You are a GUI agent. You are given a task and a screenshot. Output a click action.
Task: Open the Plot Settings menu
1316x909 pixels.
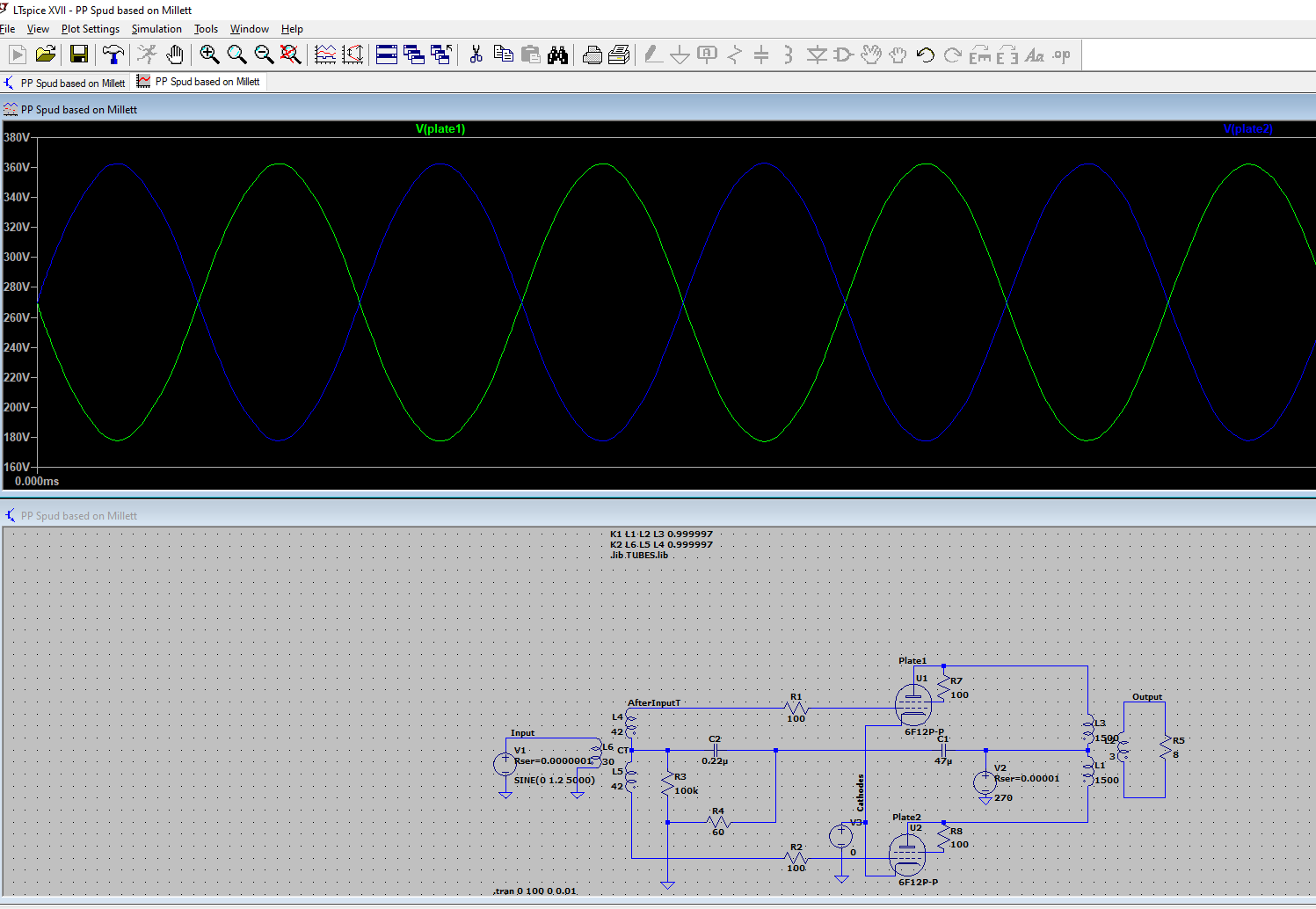point(91,29)
